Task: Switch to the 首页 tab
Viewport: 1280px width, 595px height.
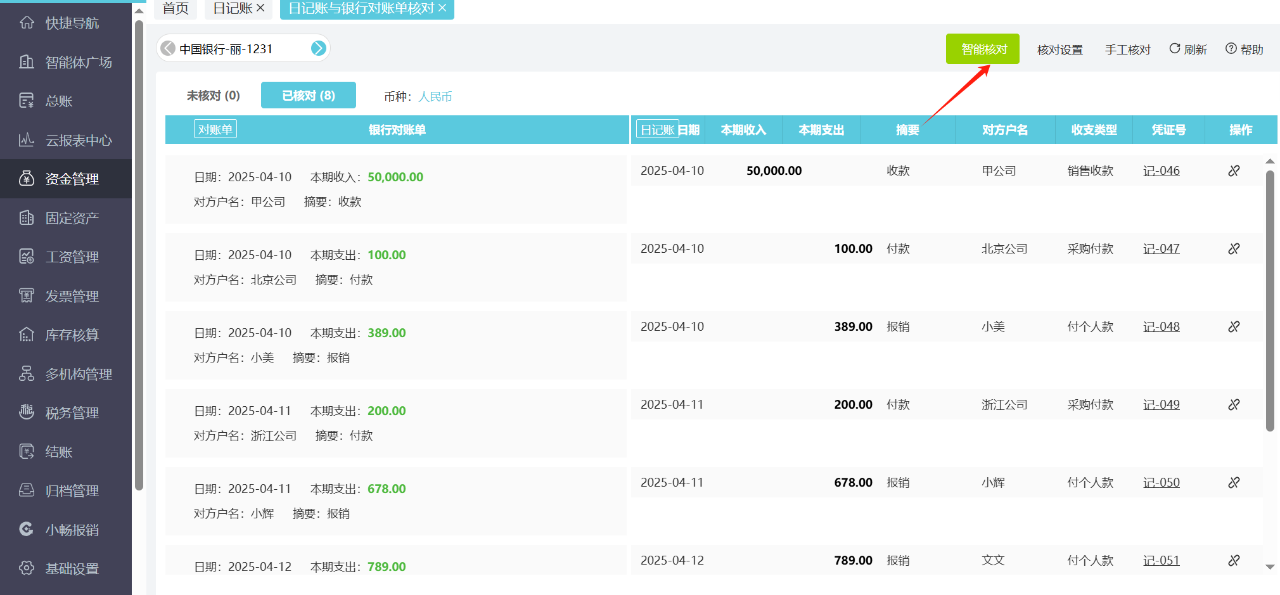Action: click(175, 9)
